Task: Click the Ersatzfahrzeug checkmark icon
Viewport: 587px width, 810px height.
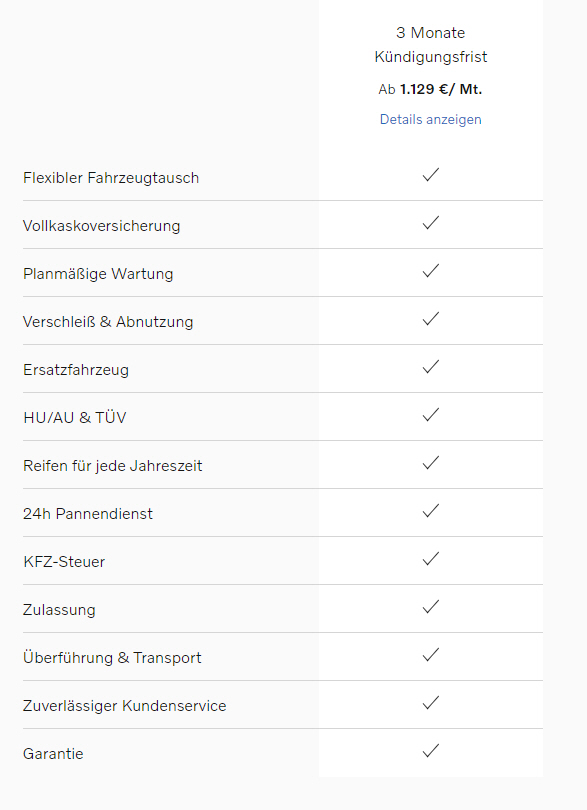Action: [430, 367]
